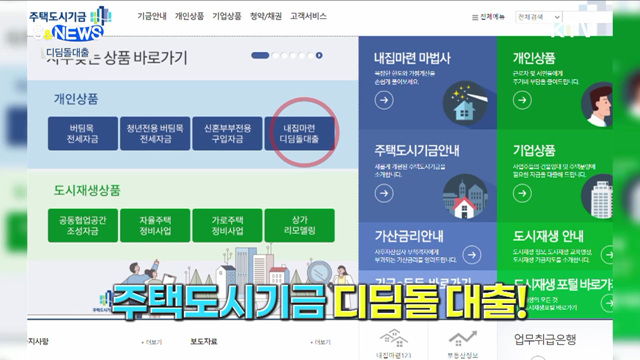Click the arrow under green 기업상품 tile
Viewport: 640px width, 360px height.
tap(522, 193)
